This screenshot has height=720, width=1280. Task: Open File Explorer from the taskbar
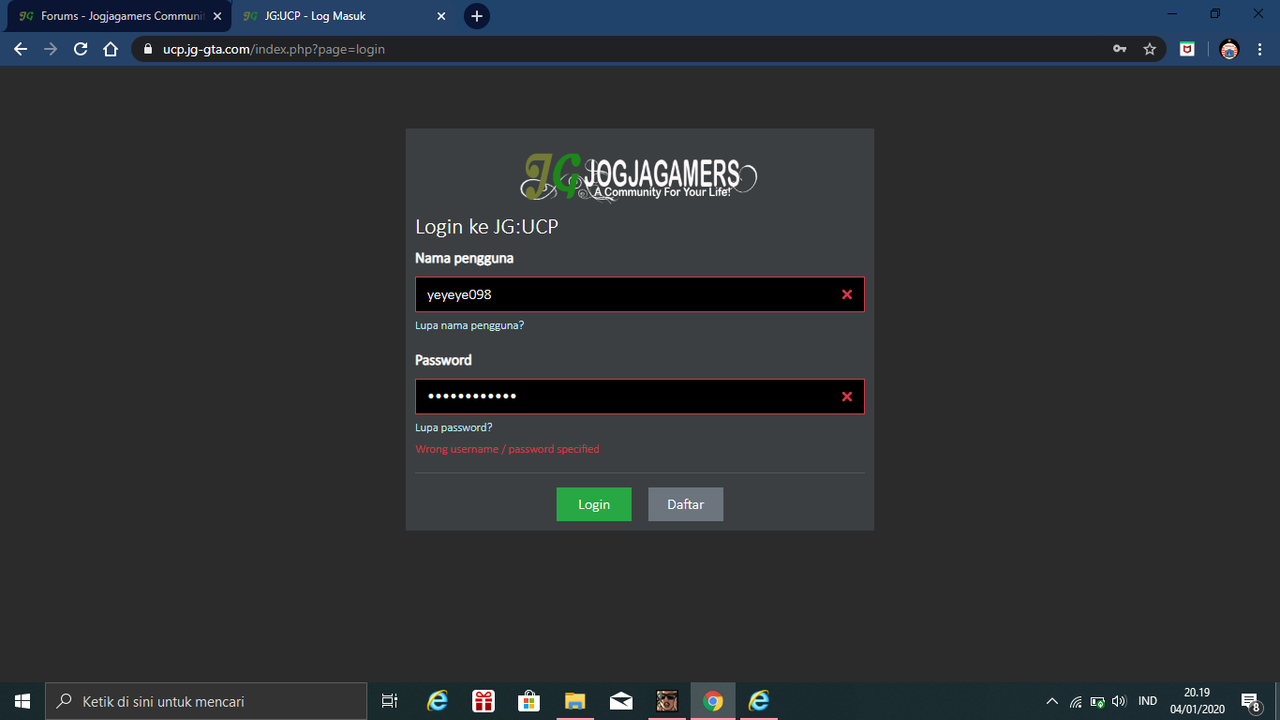pyautogui.click(x=575, y=701)
